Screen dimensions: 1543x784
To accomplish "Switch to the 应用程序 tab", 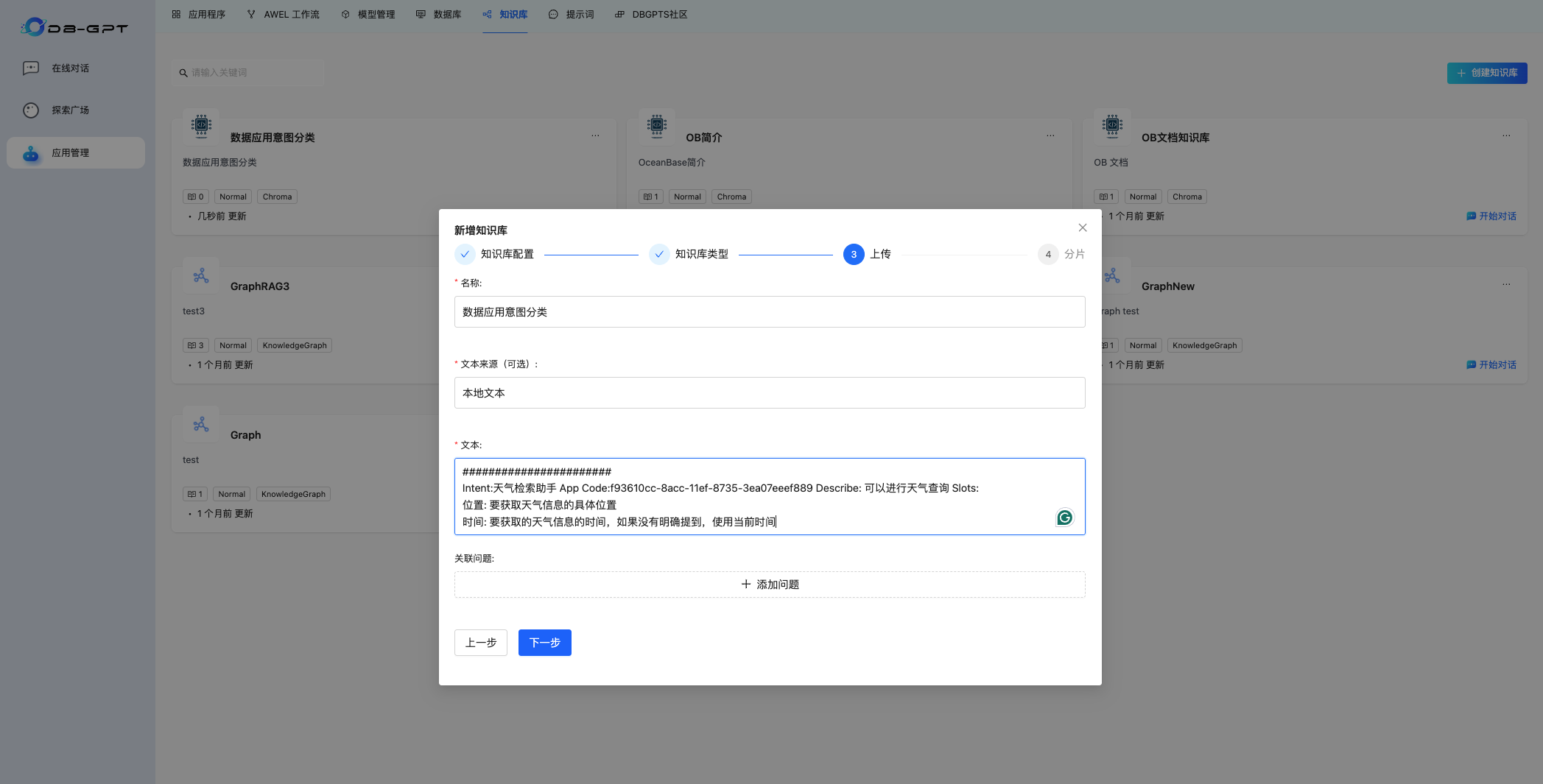I will 198,15.
